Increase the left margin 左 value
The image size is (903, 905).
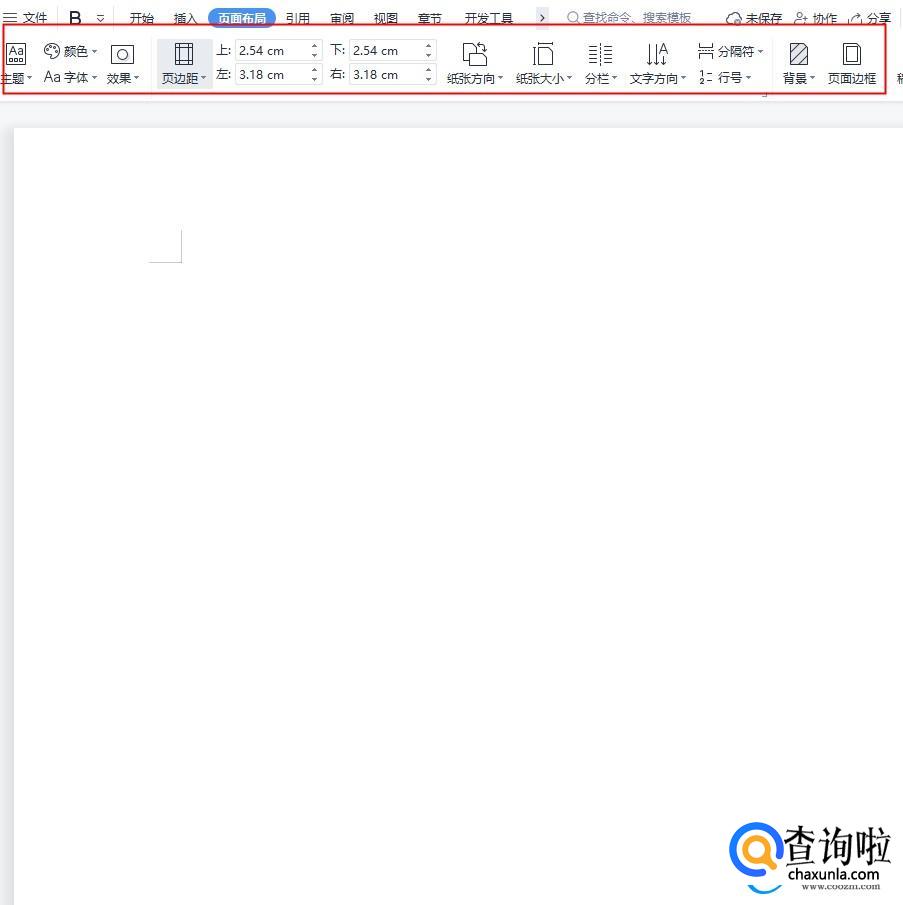[314, 70]
